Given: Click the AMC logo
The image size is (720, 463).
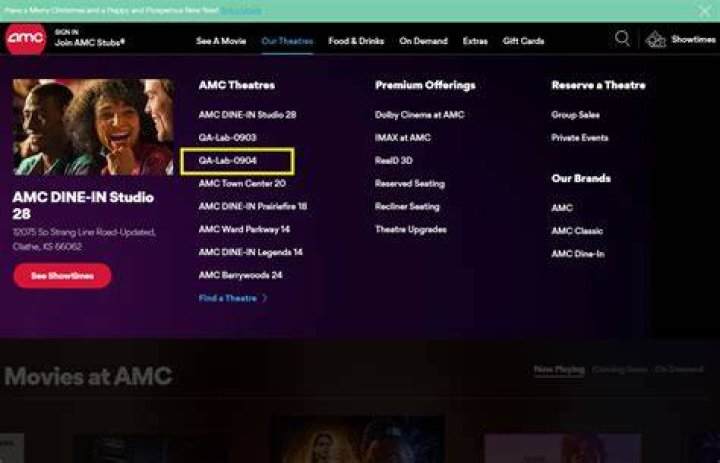Looking at the screenshot, I should point(26,39).
